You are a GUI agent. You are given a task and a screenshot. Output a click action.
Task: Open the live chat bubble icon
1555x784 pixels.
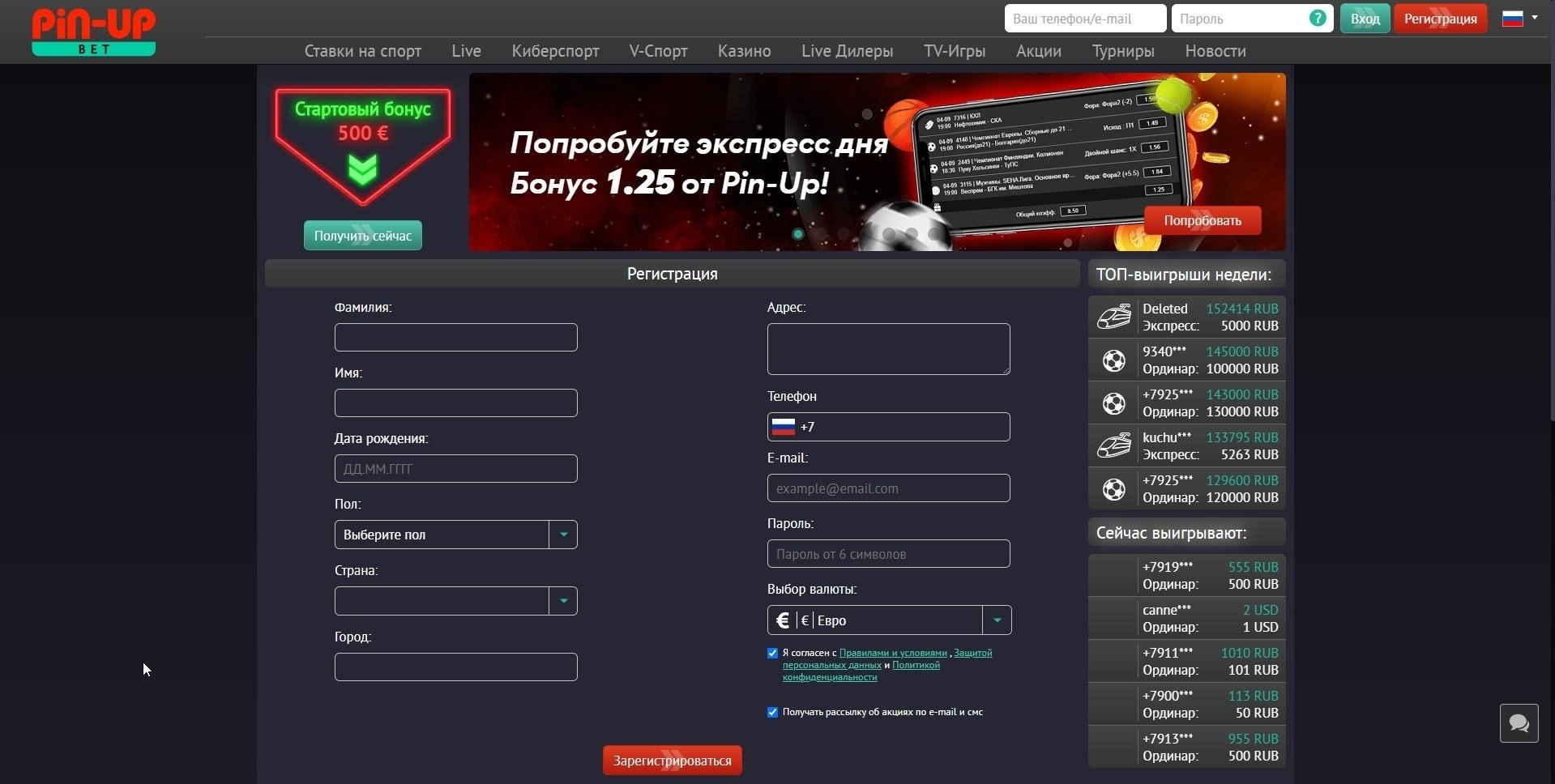pyautogui.click(x=1519, y=722)
